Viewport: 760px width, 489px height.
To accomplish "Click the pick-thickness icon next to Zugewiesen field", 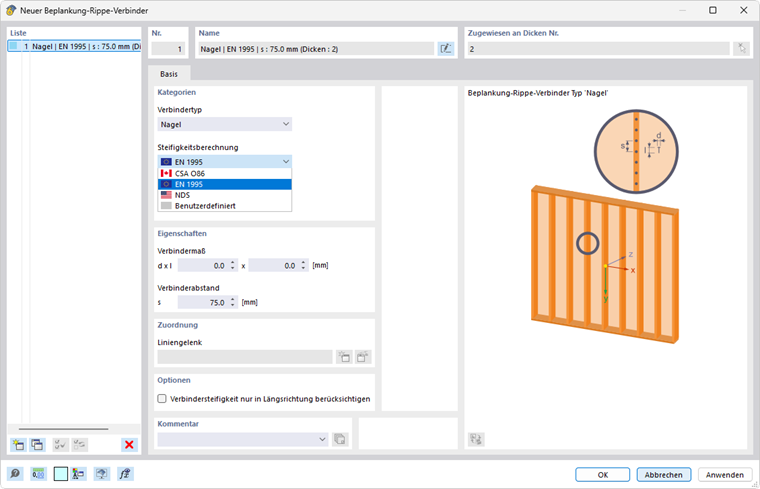I will point(742,48).
